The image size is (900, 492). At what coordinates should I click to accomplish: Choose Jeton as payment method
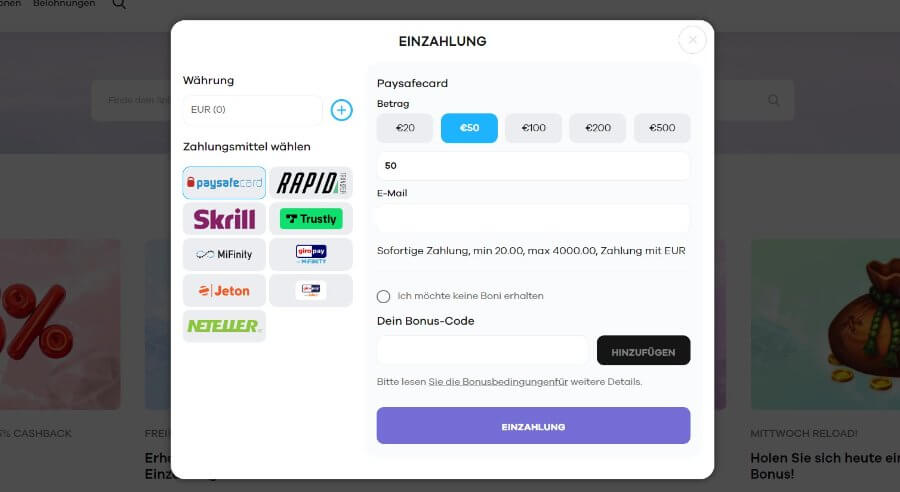pos(224,290)
